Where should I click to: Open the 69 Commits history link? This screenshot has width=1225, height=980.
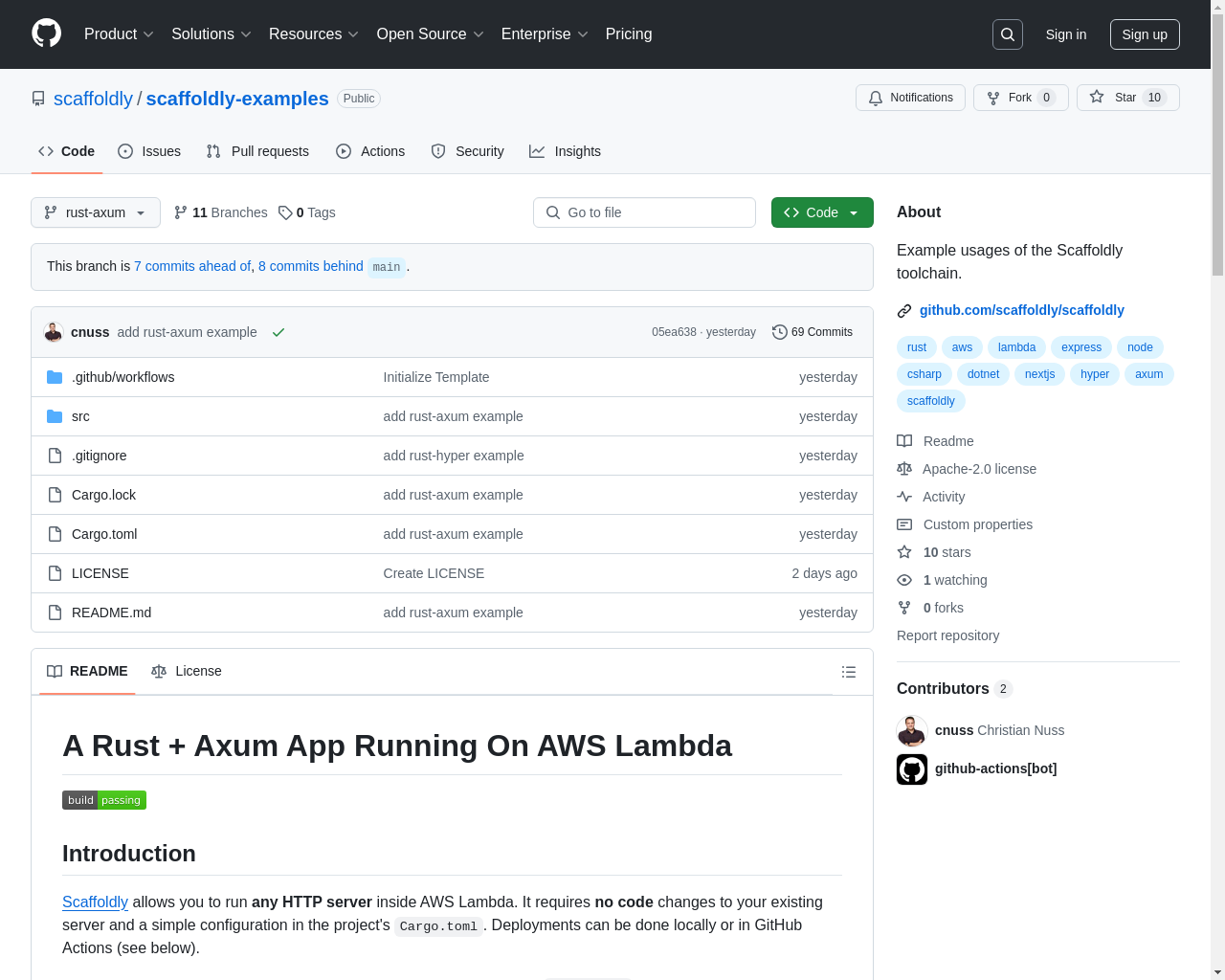813,332
